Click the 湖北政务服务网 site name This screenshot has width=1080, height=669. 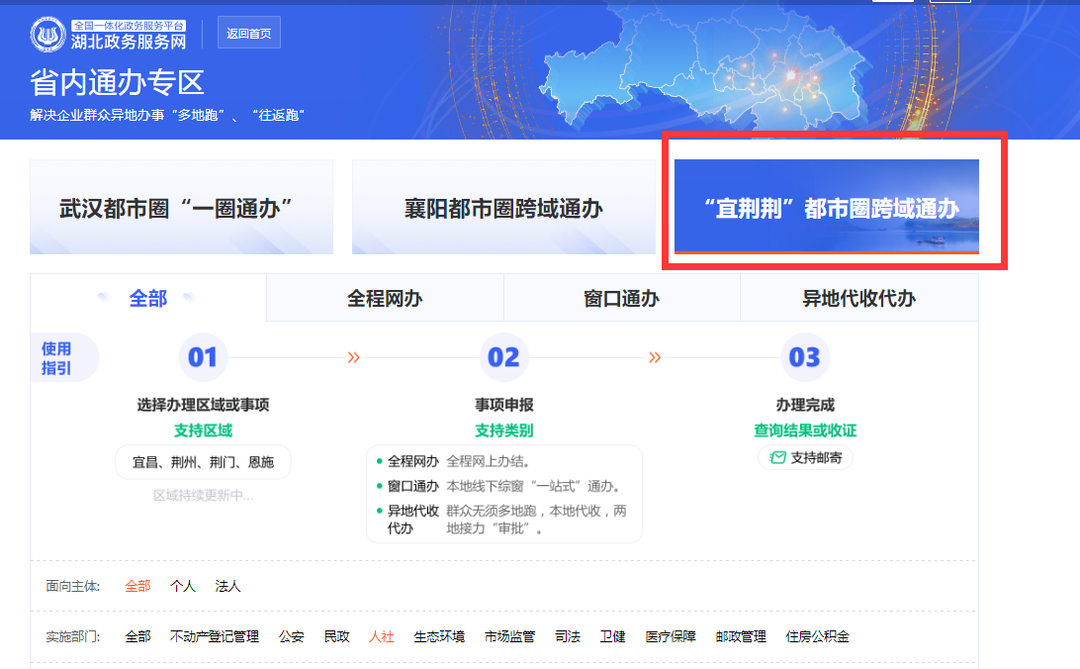coord(128,41)
